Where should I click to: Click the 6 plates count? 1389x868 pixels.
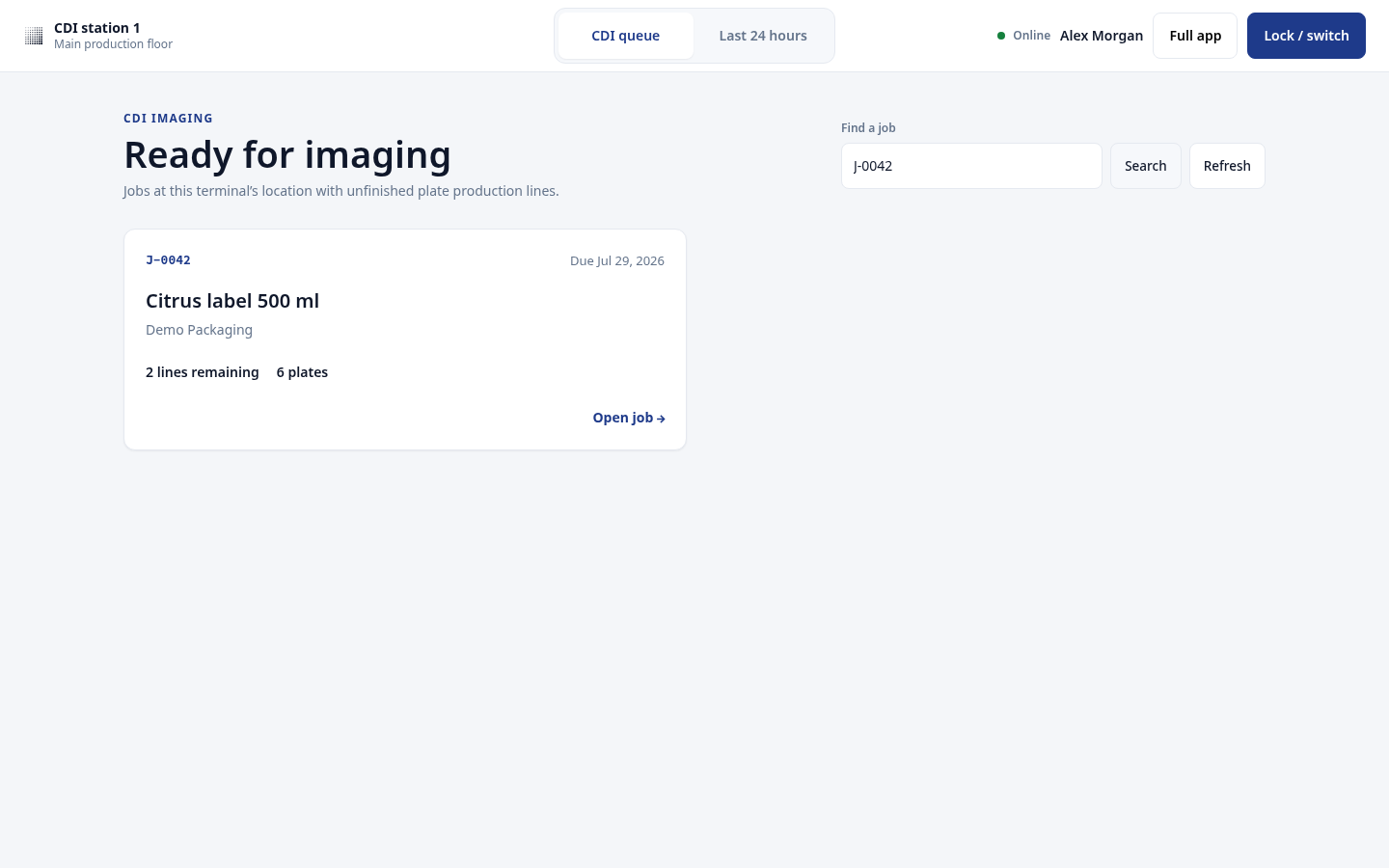pyautogui.click(x=302, y=372)
